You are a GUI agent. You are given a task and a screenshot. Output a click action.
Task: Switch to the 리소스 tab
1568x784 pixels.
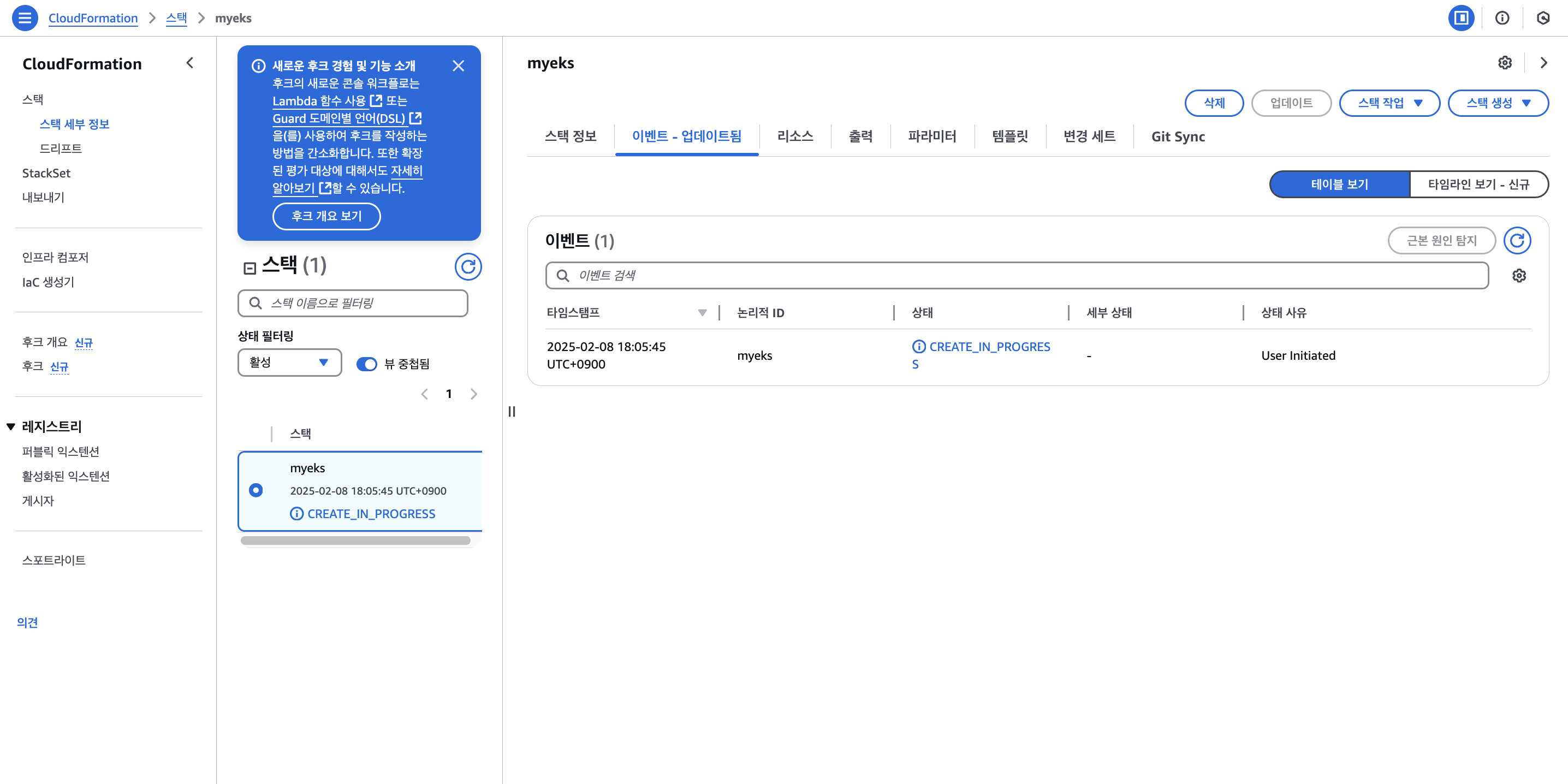794,136
